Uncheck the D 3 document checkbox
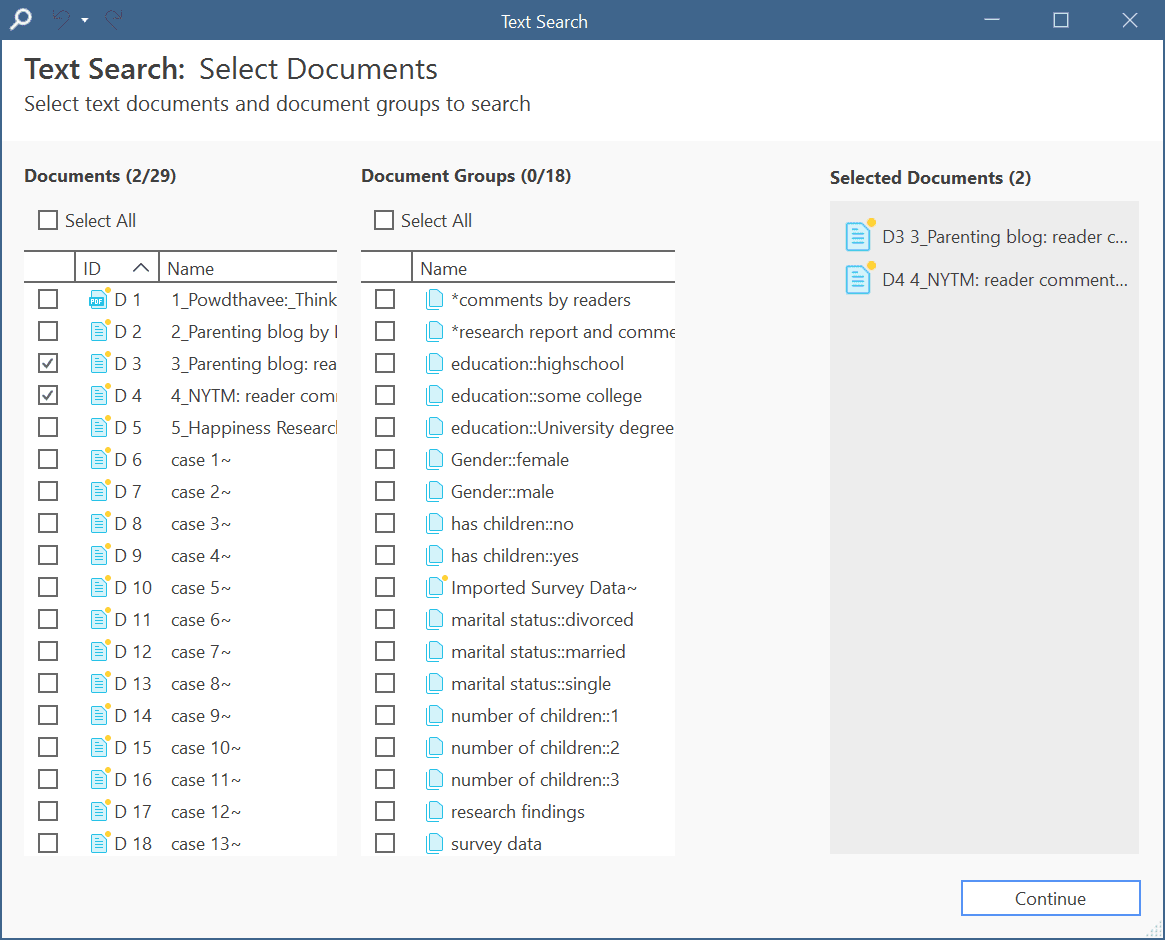This screenshot has height=940, width=1165. 48,363
